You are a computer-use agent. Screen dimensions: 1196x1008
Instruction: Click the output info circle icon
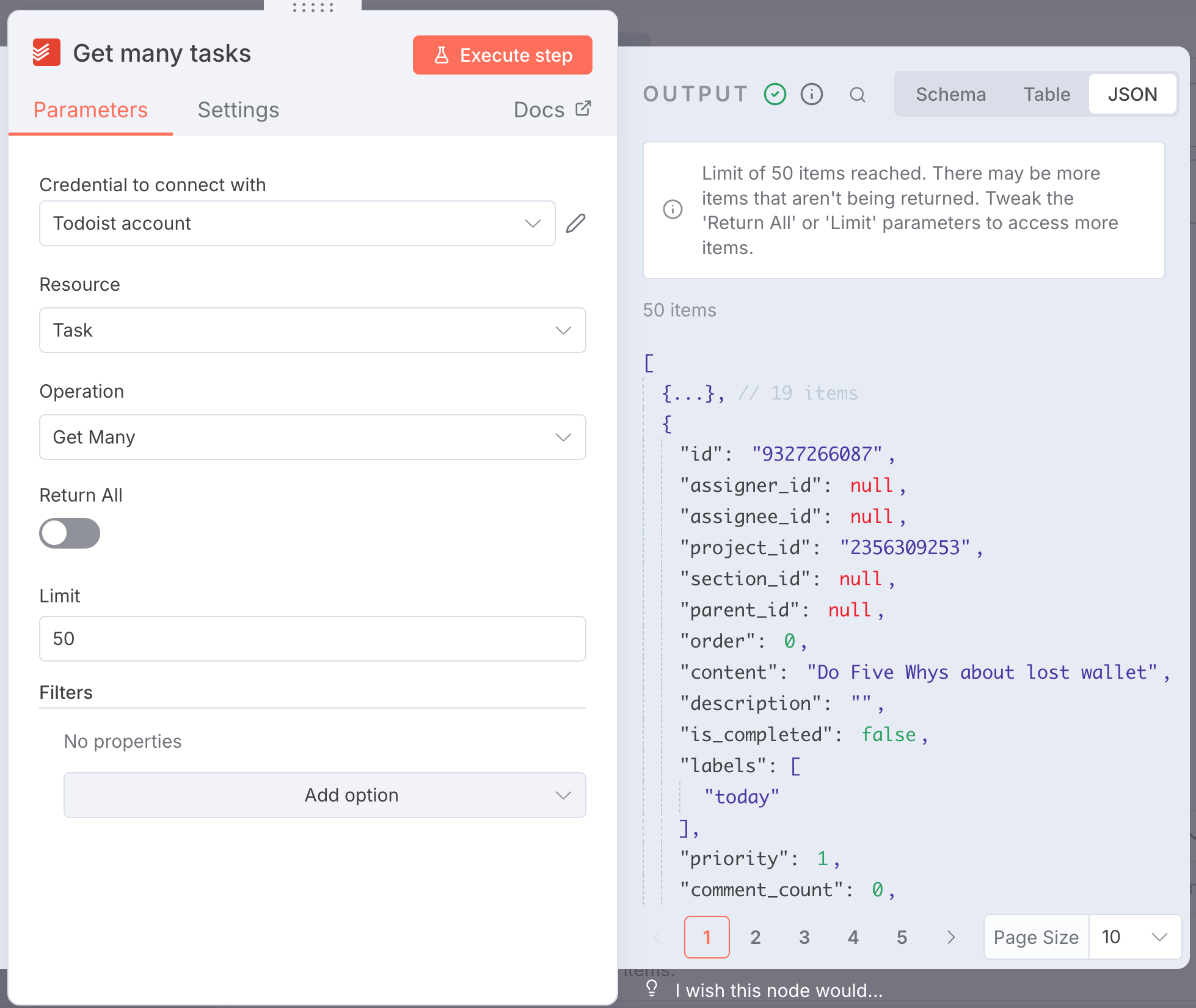tap(811, 95)
